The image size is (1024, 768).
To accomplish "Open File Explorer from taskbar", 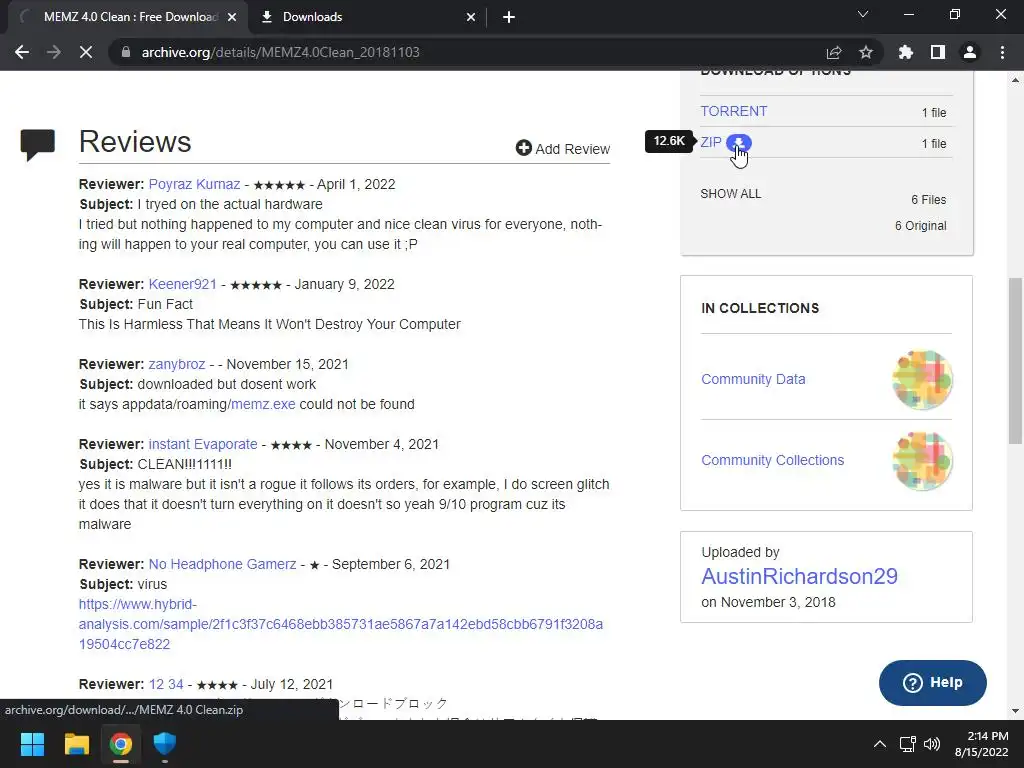I will (x=76, y=744).
